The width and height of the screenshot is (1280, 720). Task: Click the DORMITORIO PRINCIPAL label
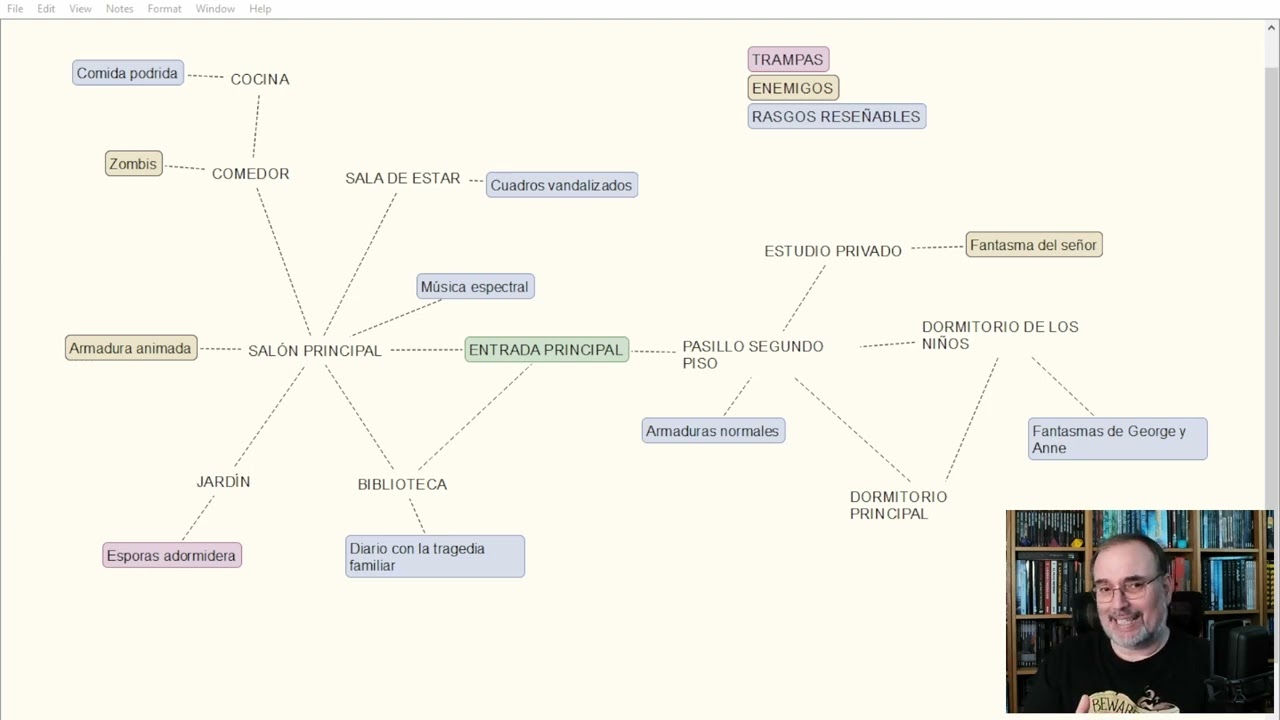pyautogui.click(x=898, y=505)
